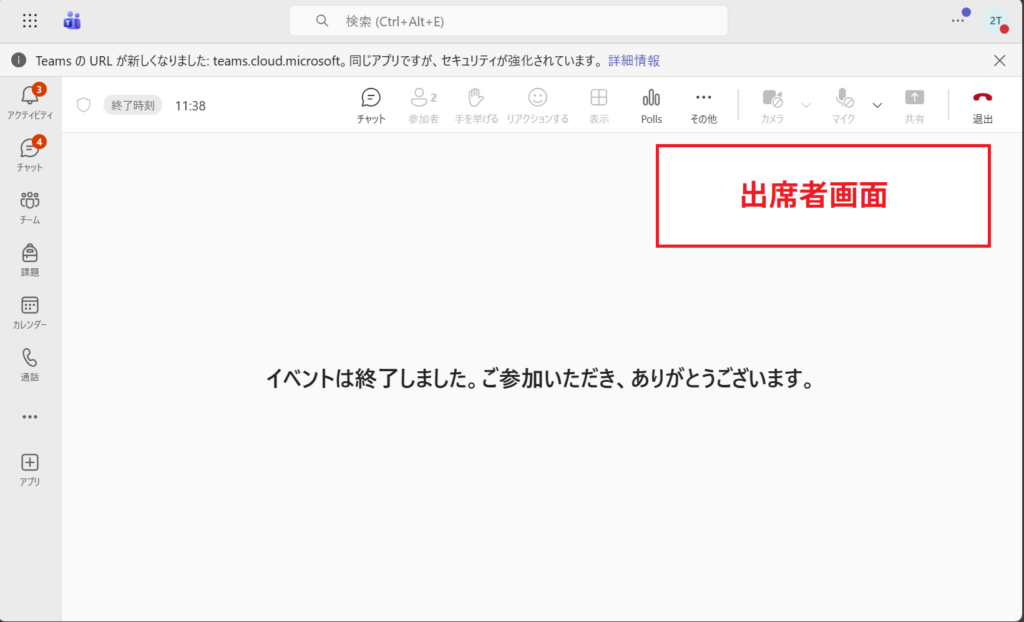Expand microphone options dropdown arrow
This screenshot has width=1024, height=622.
[x=877, y=104]
